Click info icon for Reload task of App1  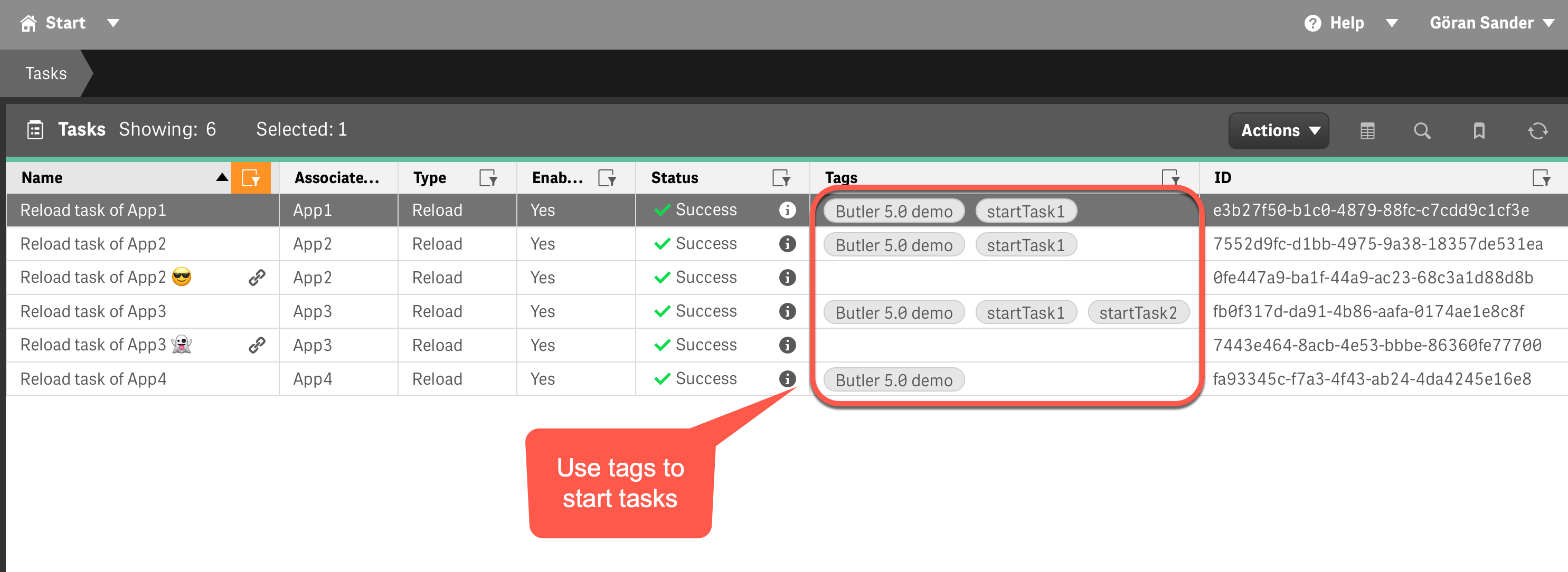pyautogui.click(x=787, y=210)
